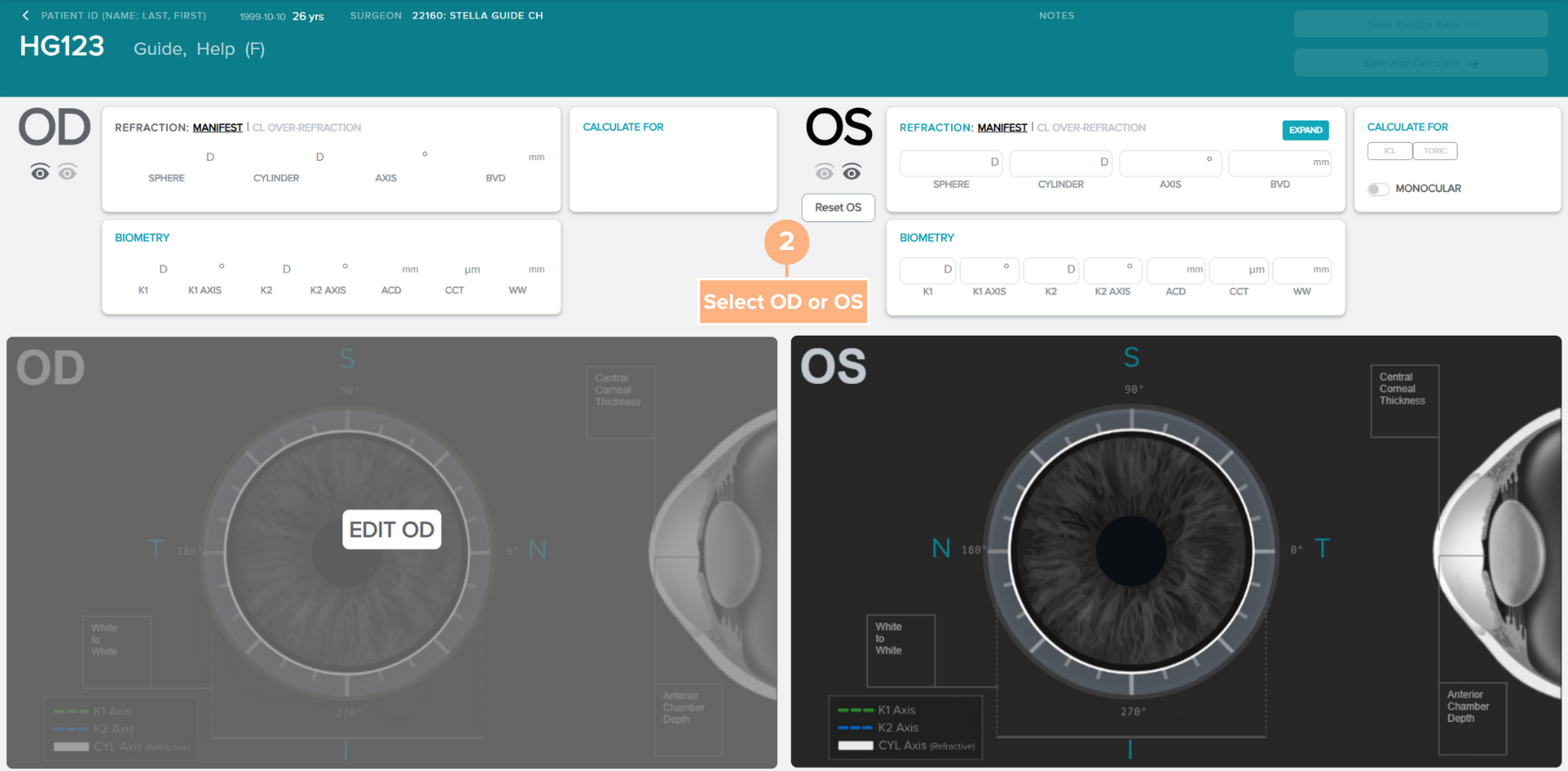The height and width of the screenshot is (771, 1568).
Task: Select TORIC in Calculate For
Action: tap(1435, 151)
